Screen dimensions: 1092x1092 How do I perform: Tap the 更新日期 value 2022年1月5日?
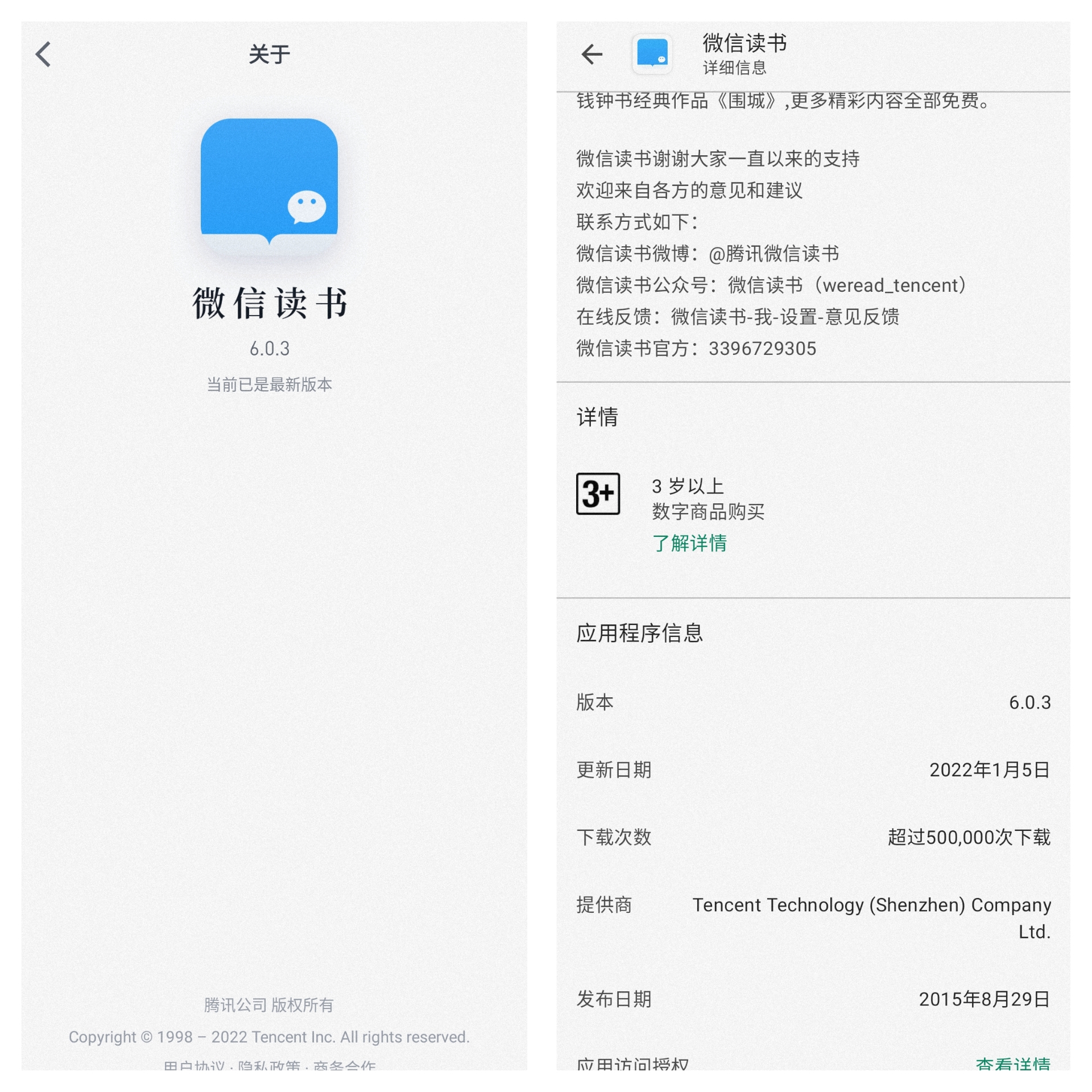(990, 770)
